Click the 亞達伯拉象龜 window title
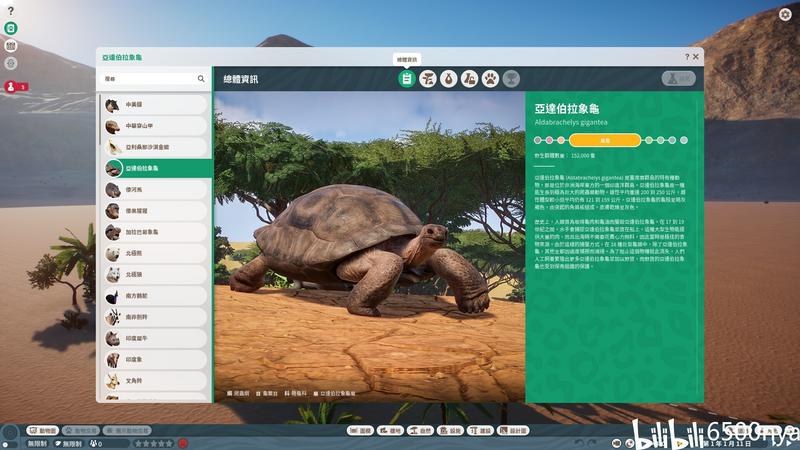 click(x=122, y=57)
